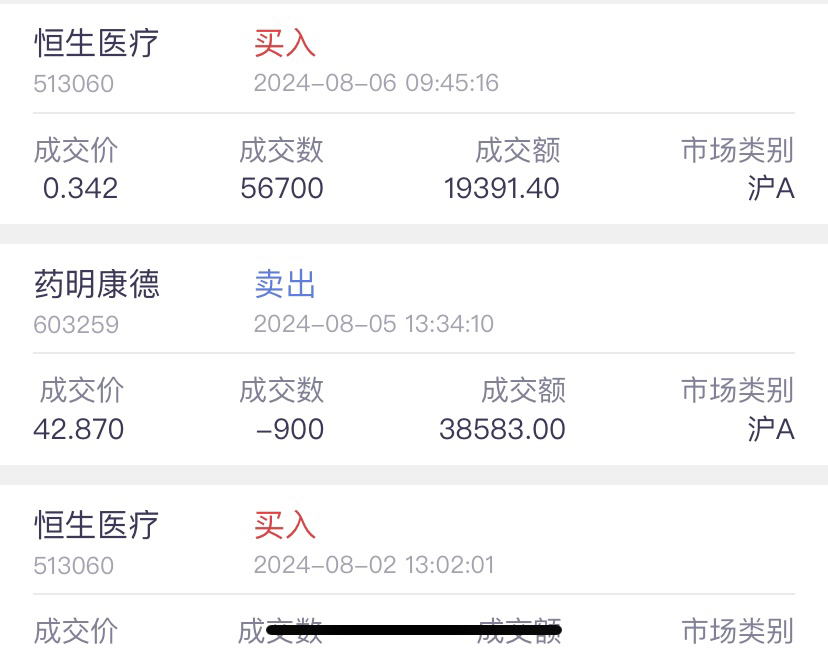Open the first 恒生医疗 trade record

414,114
